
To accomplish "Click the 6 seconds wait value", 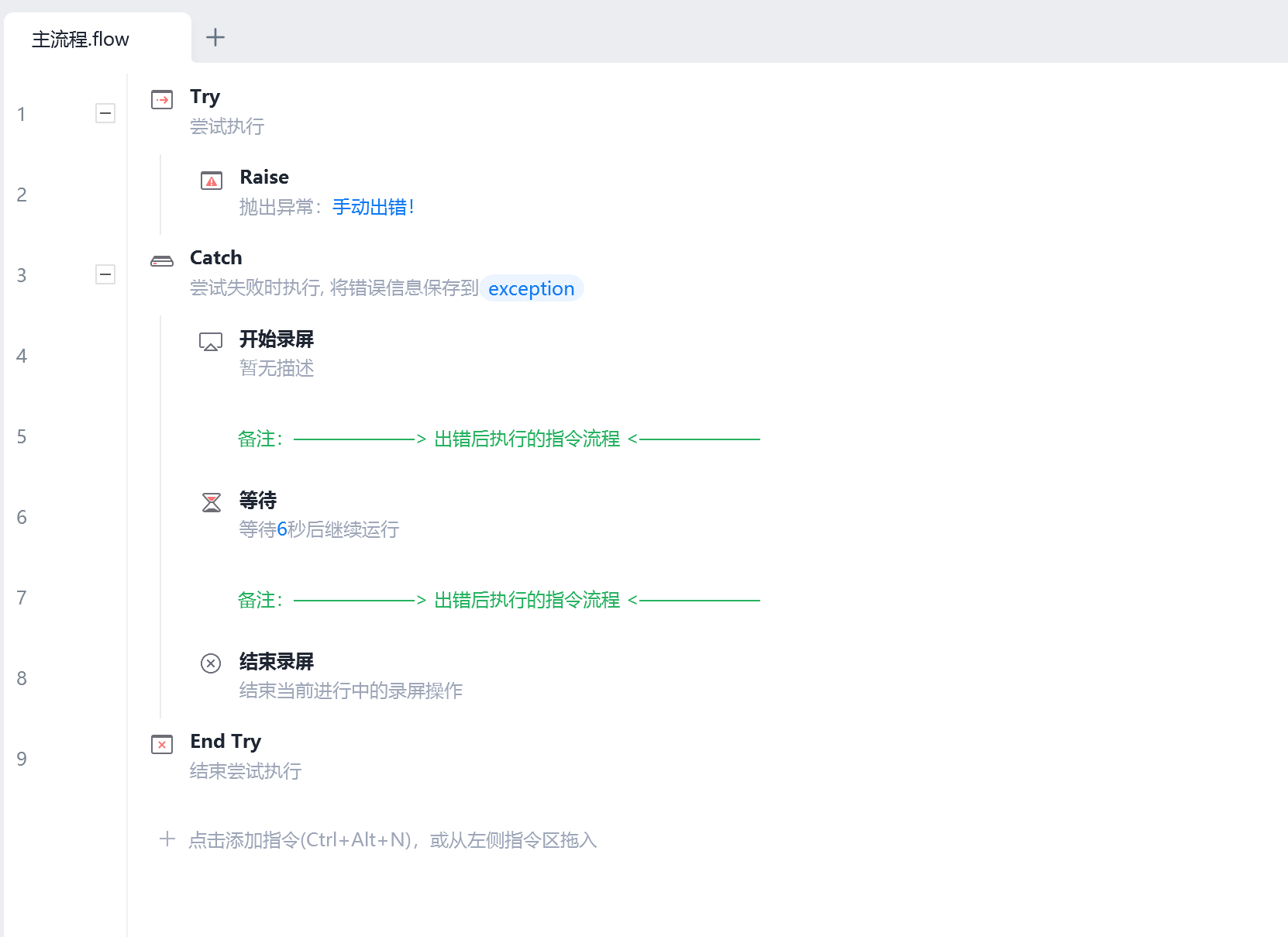I will click(282, 529).
